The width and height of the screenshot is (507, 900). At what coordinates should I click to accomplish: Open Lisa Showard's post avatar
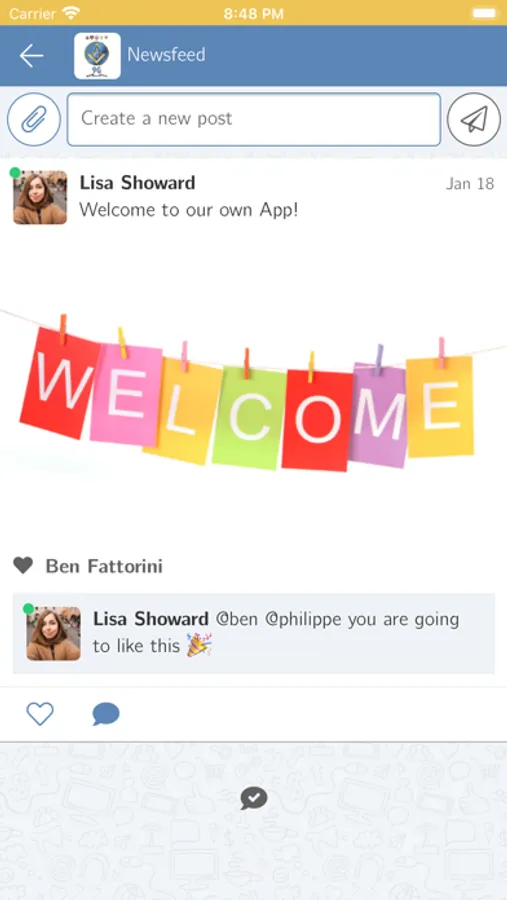(x=40, y=197)
